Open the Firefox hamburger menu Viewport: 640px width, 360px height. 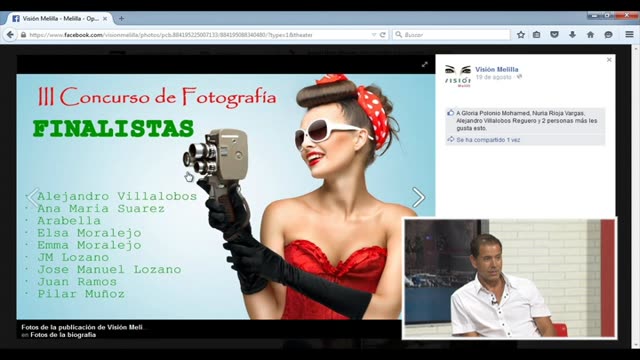pyautogui.click(x=629, y=35)
